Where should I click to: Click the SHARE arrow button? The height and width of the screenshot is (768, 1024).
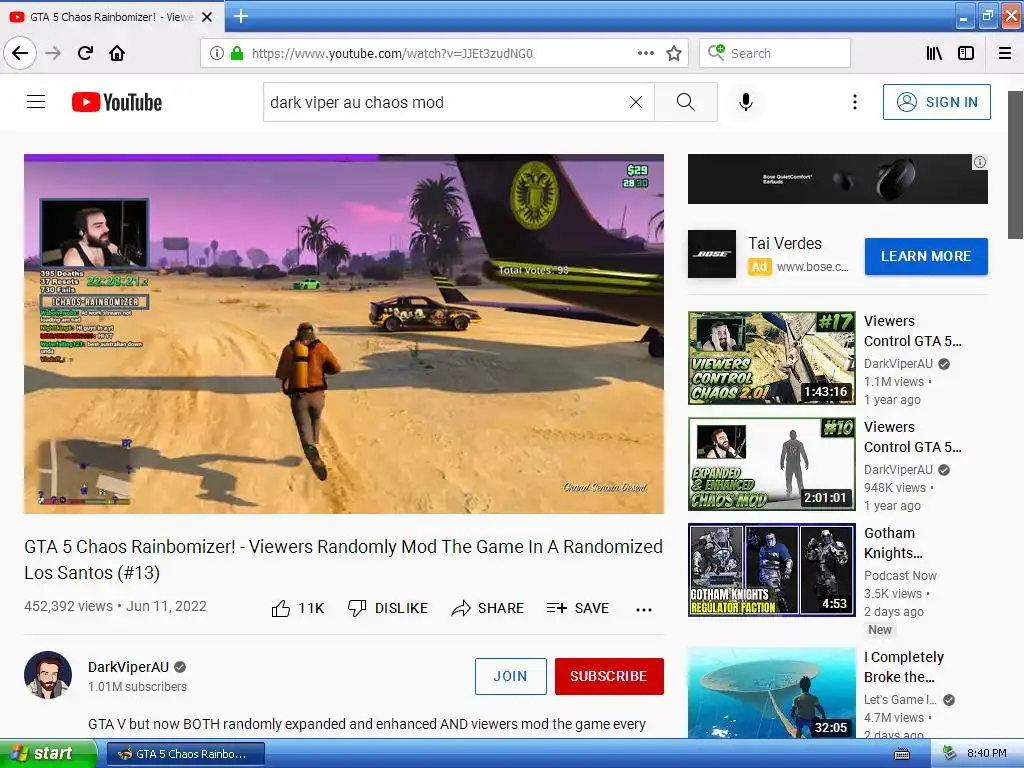tap(488, 609)
